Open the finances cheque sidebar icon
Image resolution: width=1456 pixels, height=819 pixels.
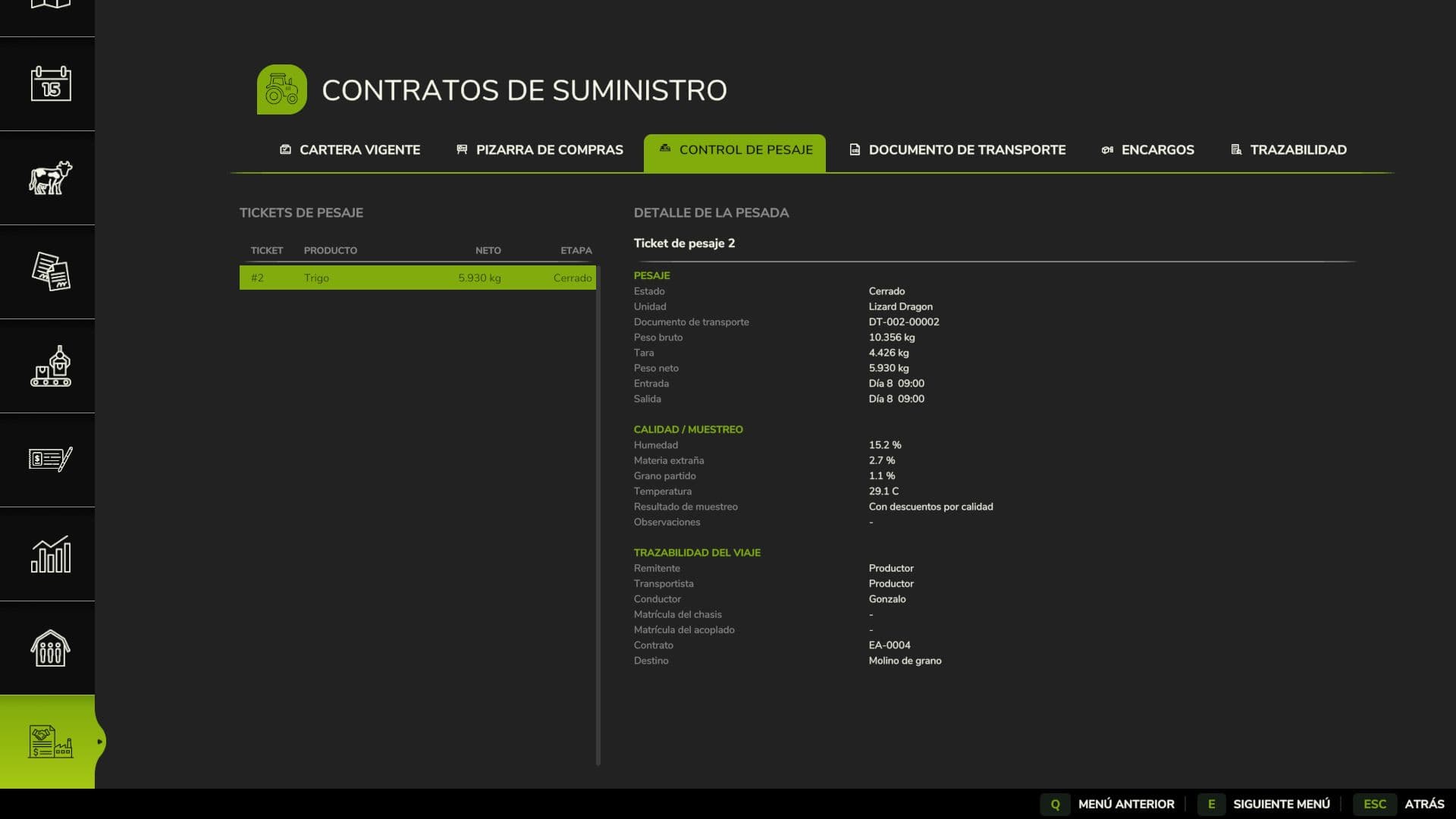(51, 460)
